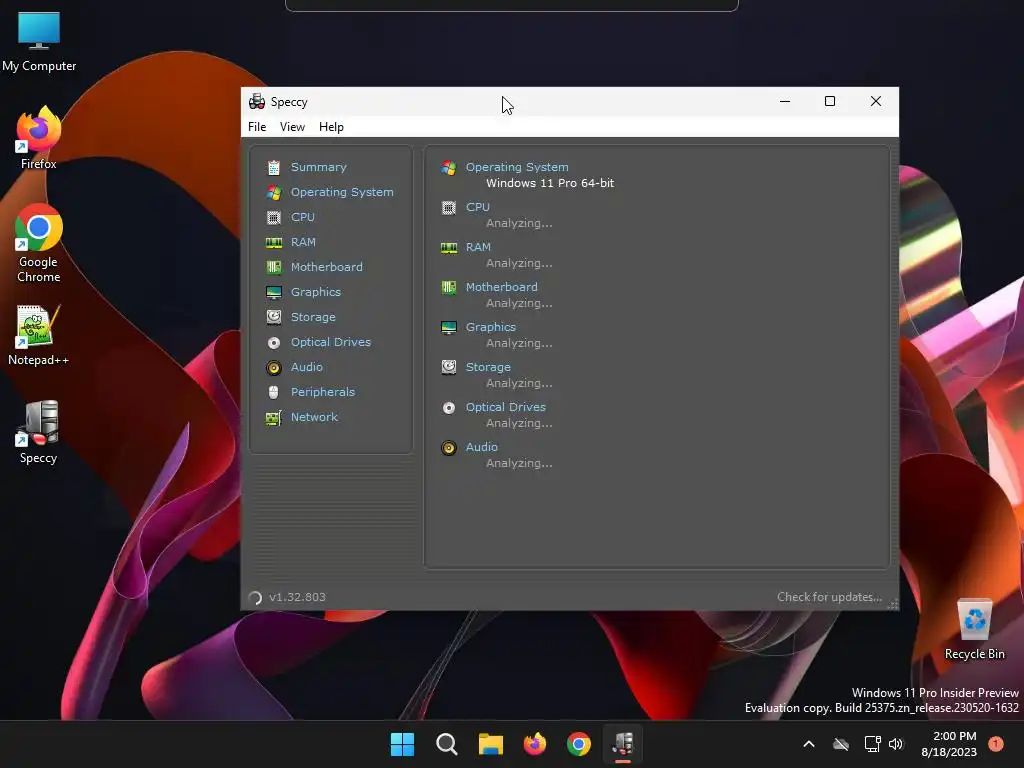This screenshot has width=1024, height=768.
Task: Select Storage label in sidebar
Action: pos(313,317)
